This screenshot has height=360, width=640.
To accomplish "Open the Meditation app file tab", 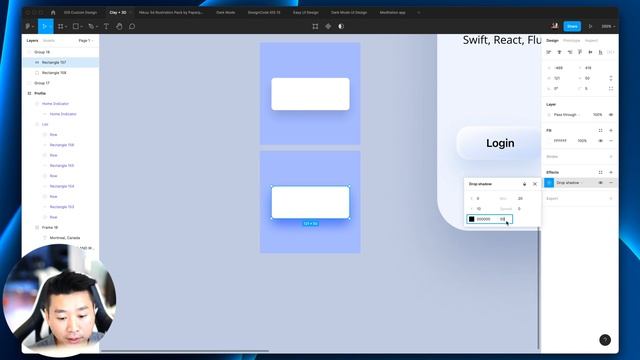I will (x=392, y=12).
